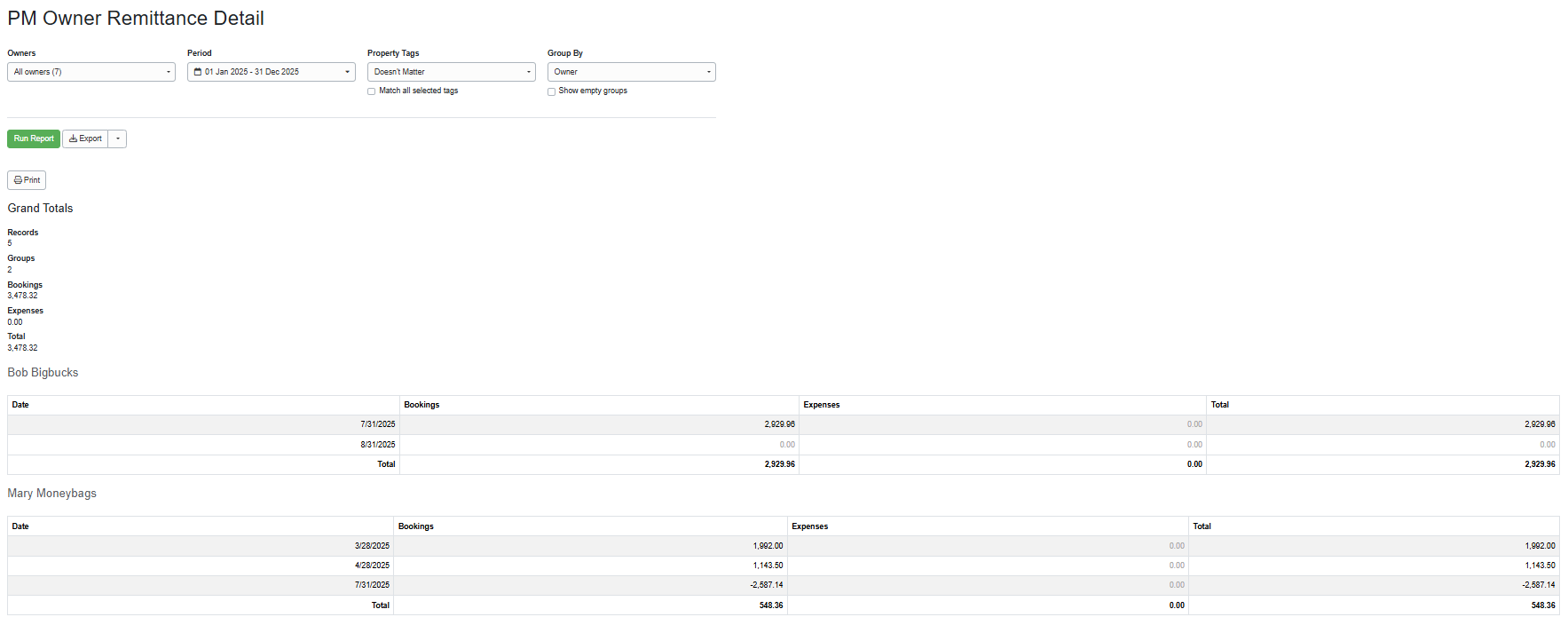The height and width of the screenshot is (625, 1568).
Task: Click the calendar icon in Period field
Action: coord(198,72)
